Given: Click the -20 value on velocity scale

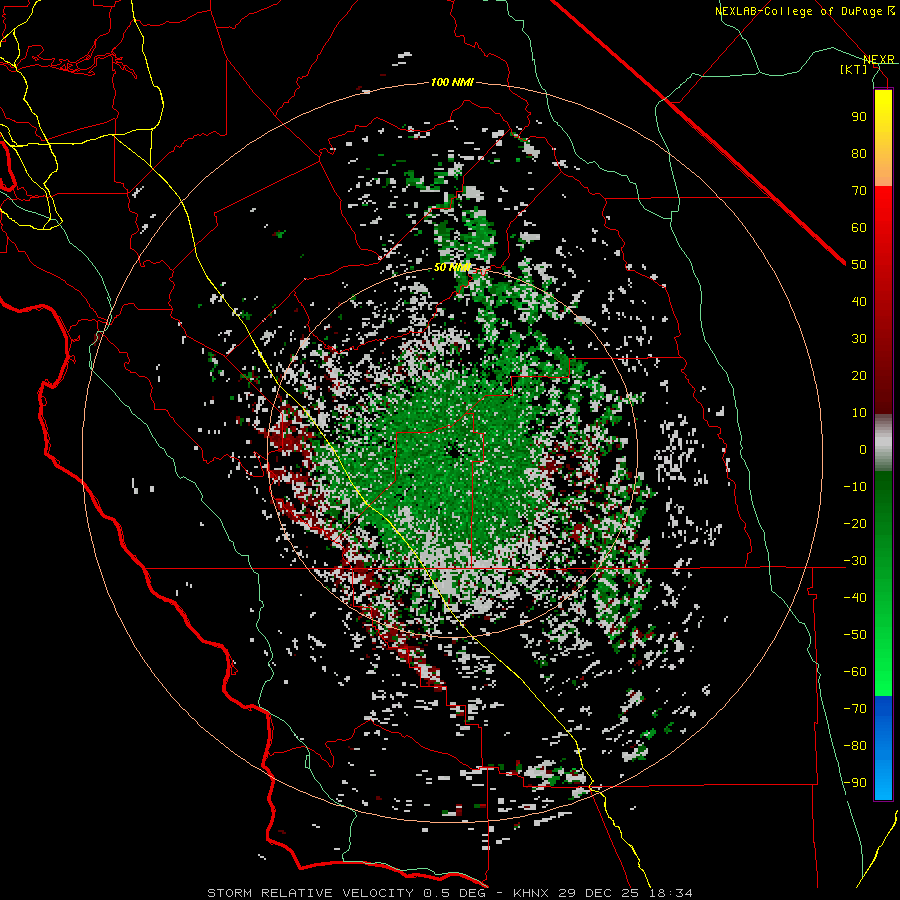Looking at the screenshot, I should 855,523.
